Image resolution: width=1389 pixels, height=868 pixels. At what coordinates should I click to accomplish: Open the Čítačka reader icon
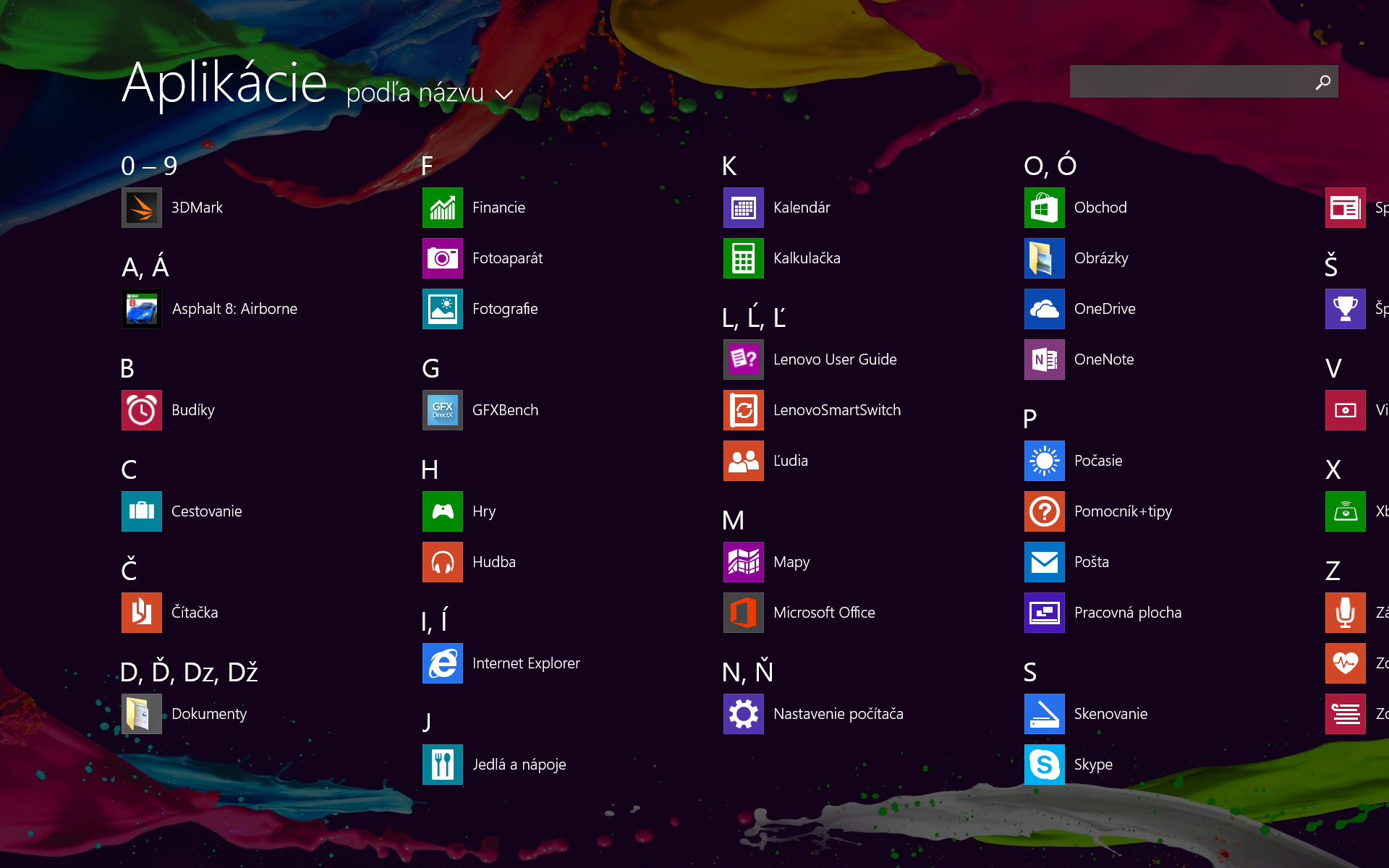click(x=142, y=613)
